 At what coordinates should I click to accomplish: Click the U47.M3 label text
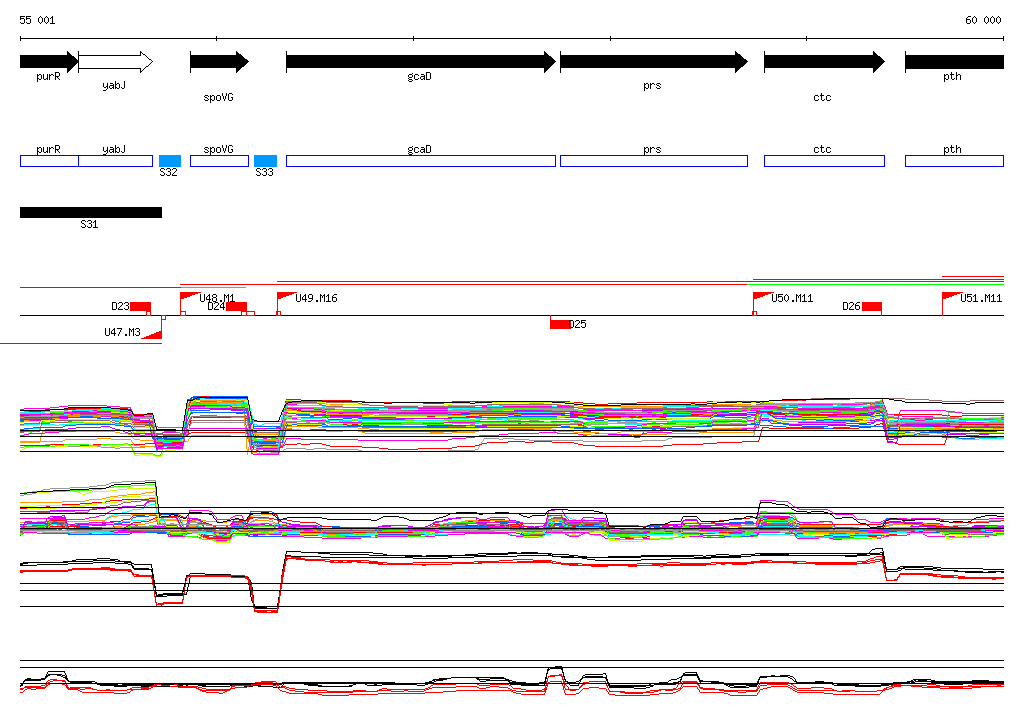122,332
